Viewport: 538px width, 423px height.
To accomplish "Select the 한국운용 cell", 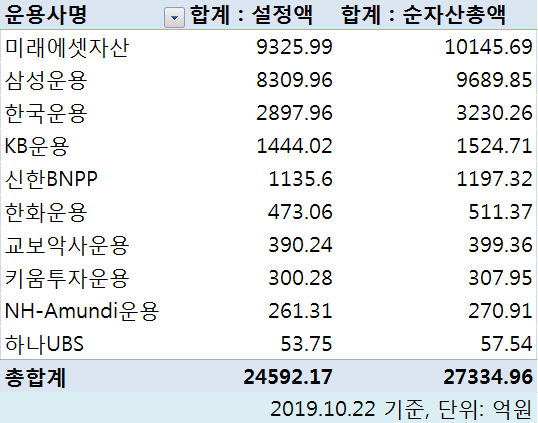I will [46, 113].
